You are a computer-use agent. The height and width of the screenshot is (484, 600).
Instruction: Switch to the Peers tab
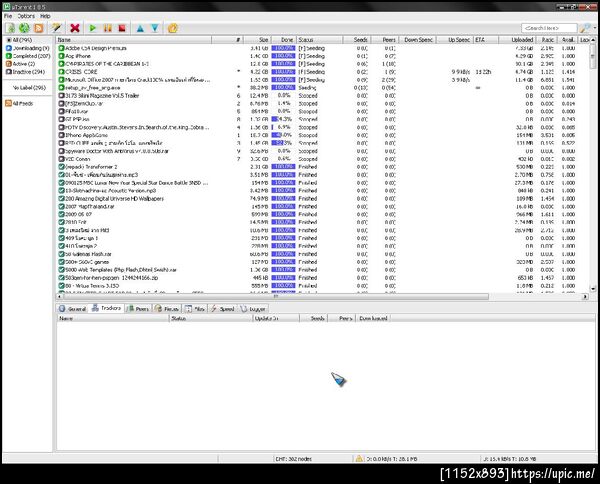(x=138, y=308)
